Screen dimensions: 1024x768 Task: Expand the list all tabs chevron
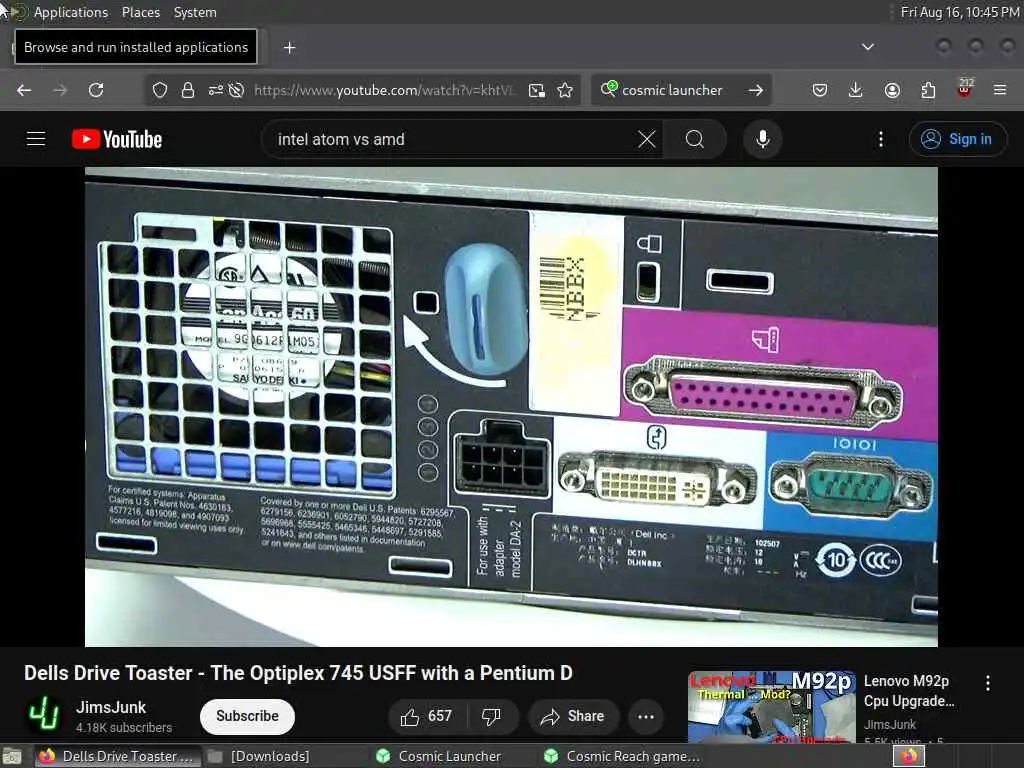coord(868,47)
